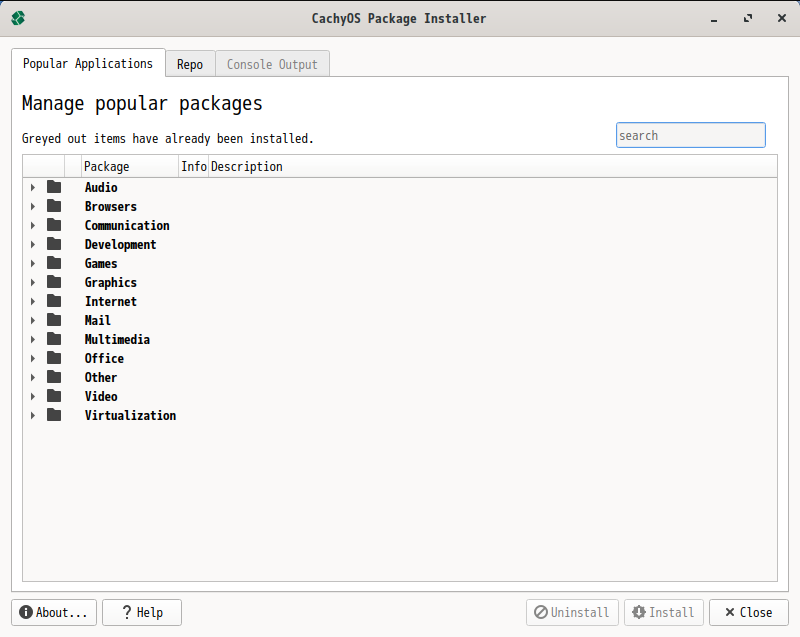Click the search input field

pyautogui.click(x=690, y=135)
